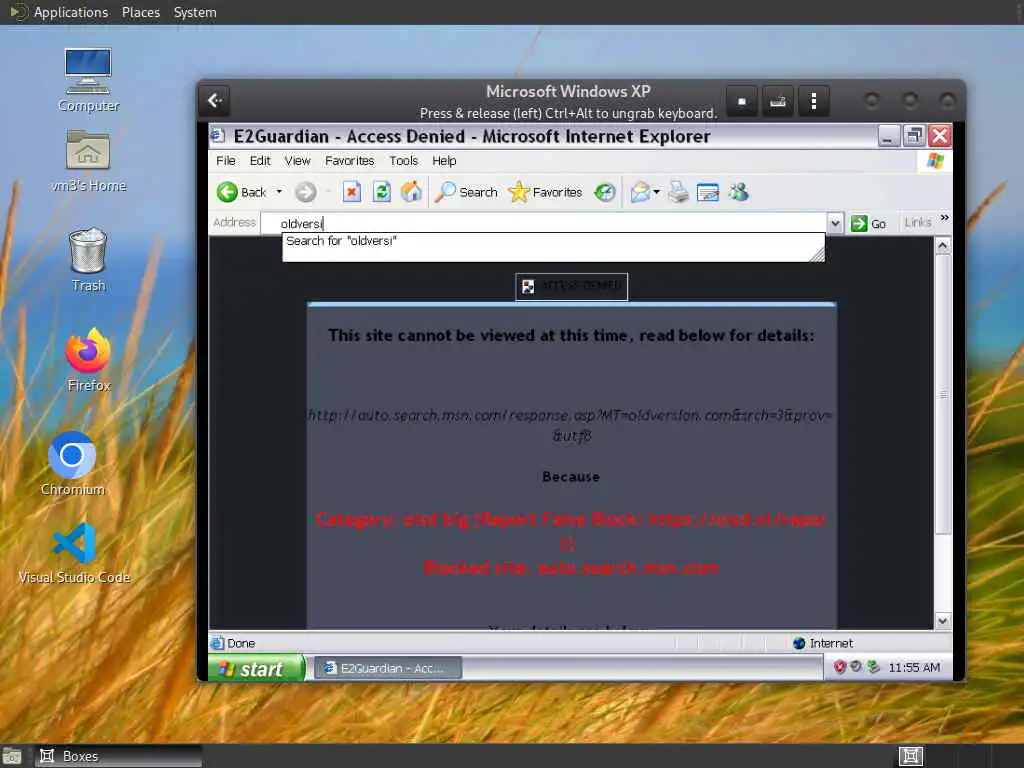This screenshot has height=768, width=1024.
Task: Select the Chromium desktop icon
Action: (72, 463)
